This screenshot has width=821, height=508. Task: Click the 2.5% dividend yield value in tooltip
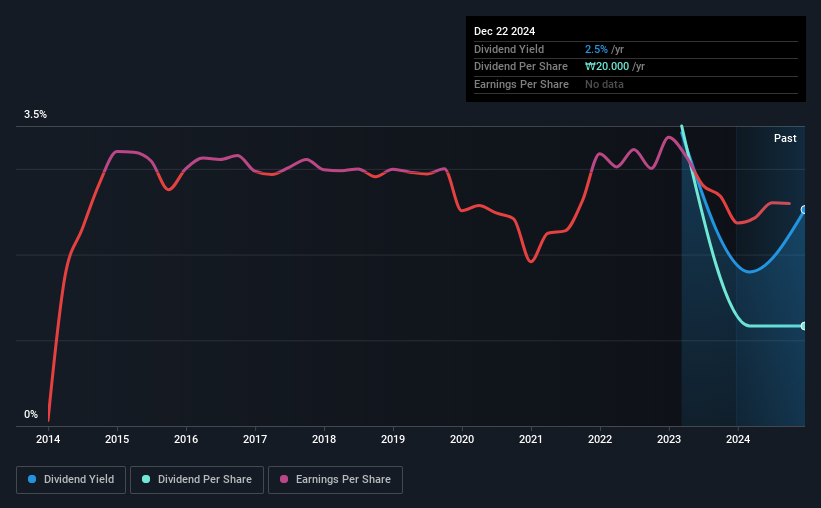tap(596, 49)
